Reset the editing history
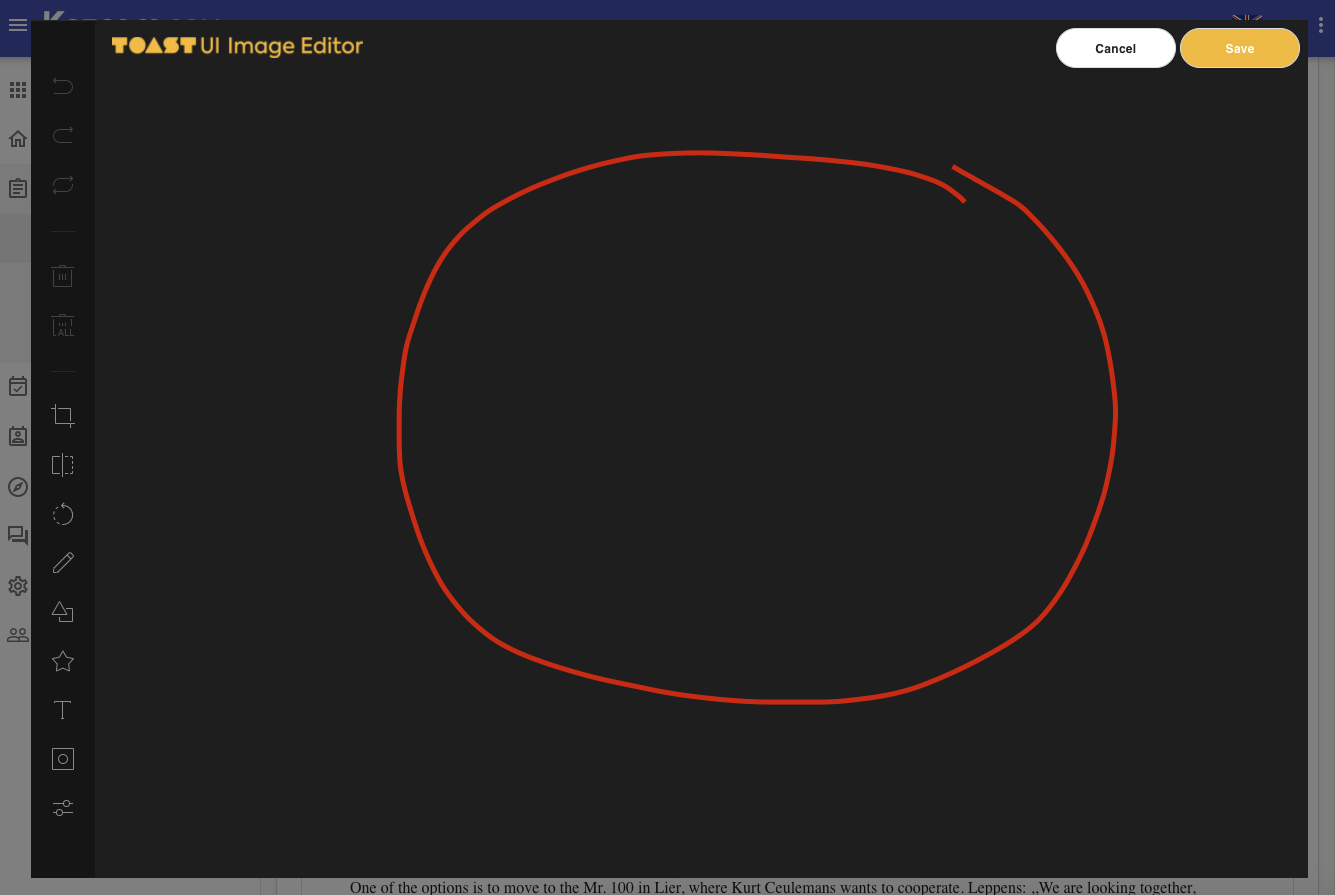Image resolution: width=1335 pixels, height=895 pixels. (62, 184)
